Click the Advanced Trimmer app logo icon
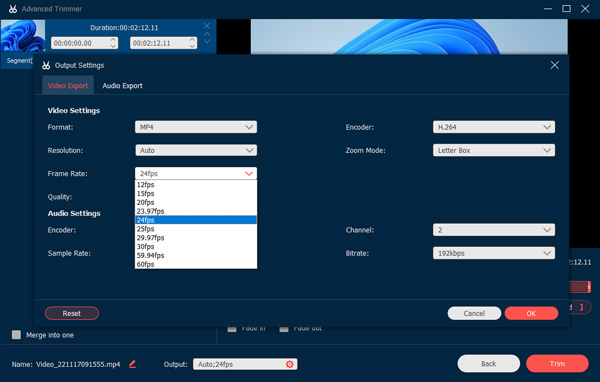Image resolution: width=600 pixels, height=382 pixels. [13, 9]
